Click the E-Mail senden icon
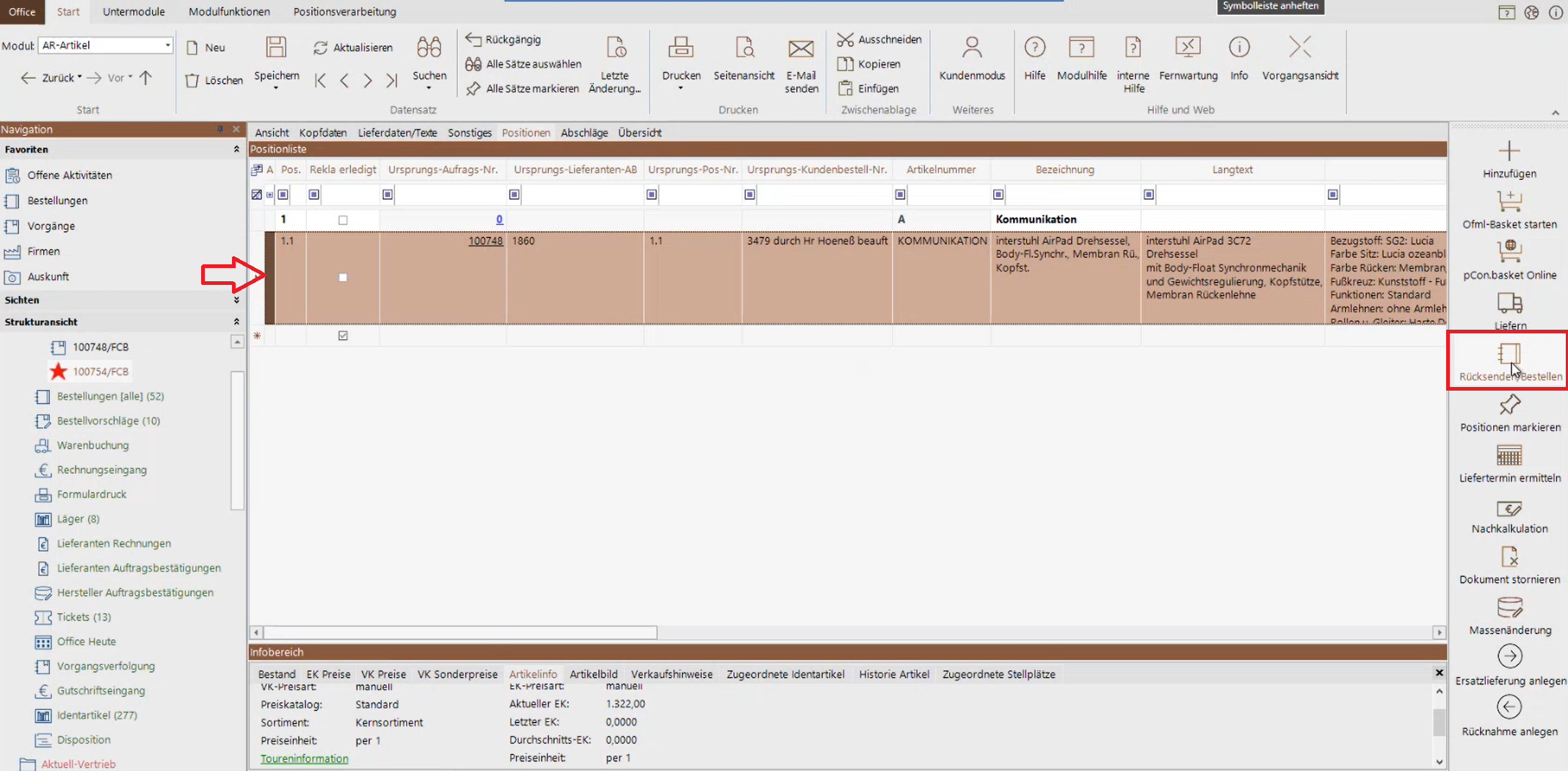The image size is (1568, 771). point(800,48)
